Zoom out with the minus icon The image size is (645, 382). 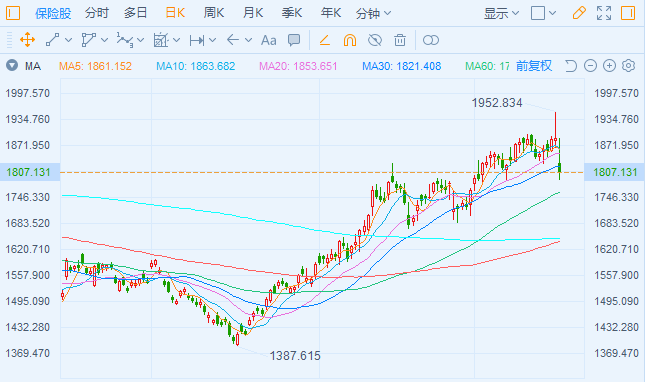(x=590, y=65)
